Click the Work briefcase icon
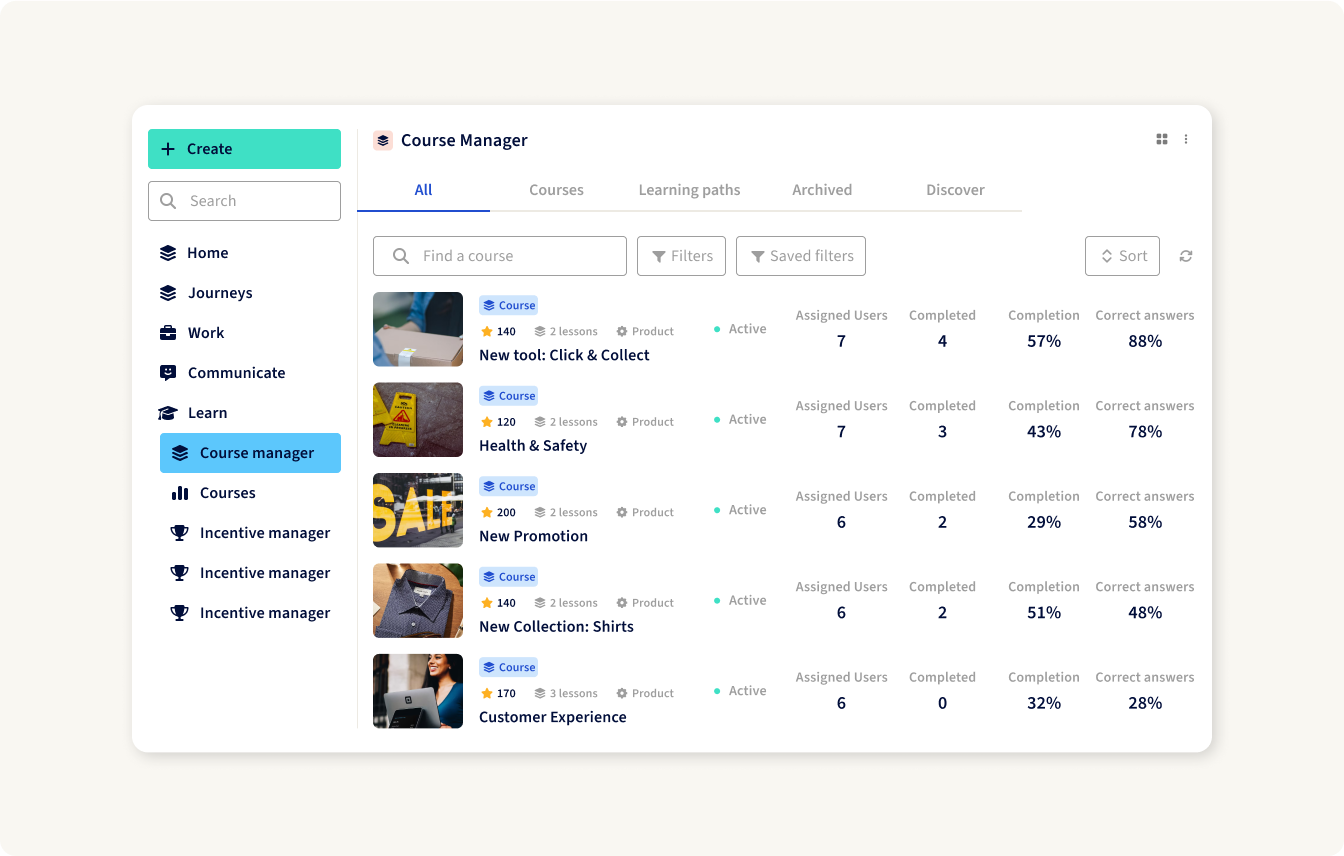This screenshot has height=856, width=1344. coord(168,333)
